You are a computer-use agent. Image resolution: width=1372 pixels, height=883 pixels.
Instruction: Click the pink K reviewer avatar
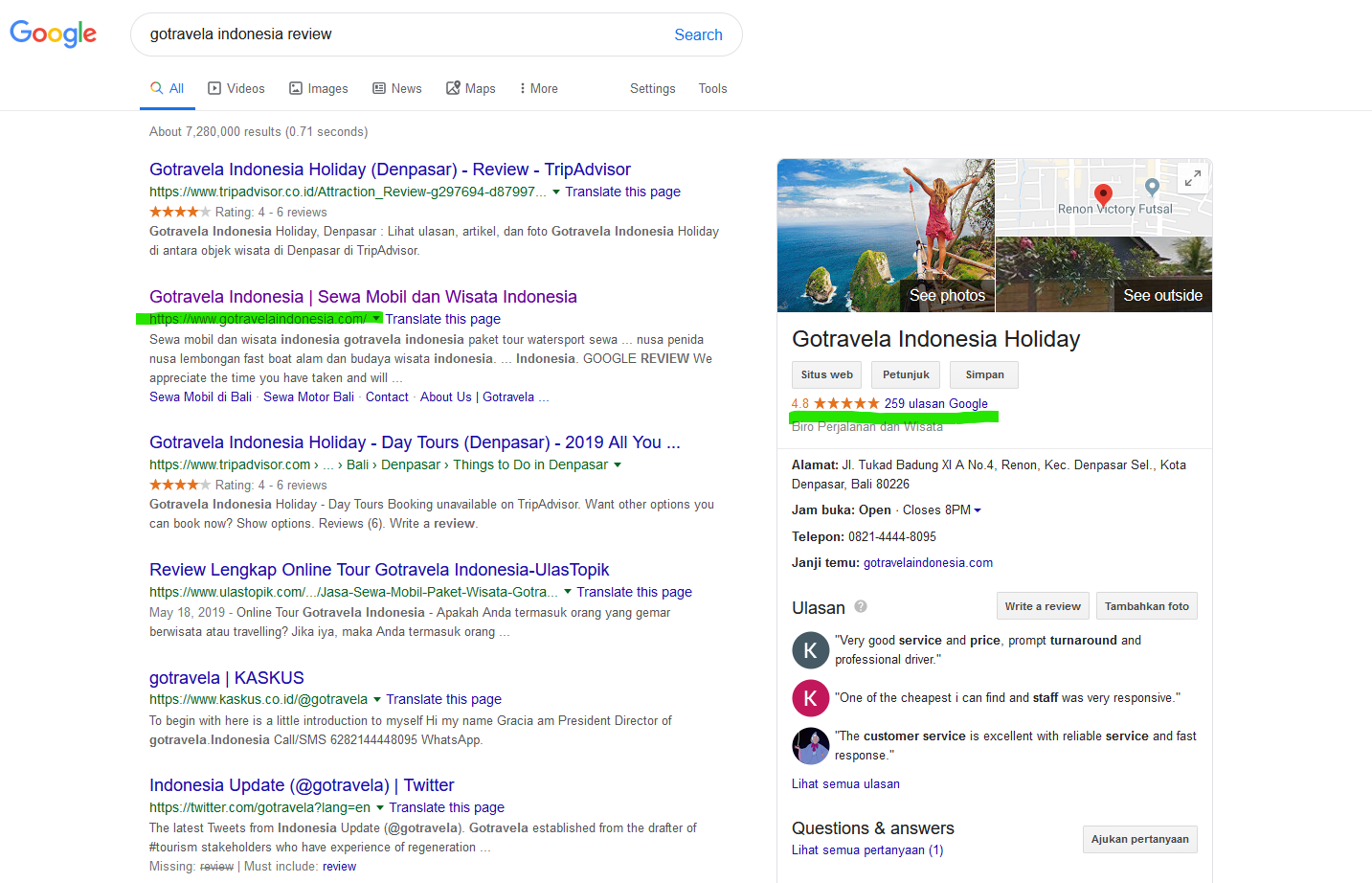click(x=810, y=698)
